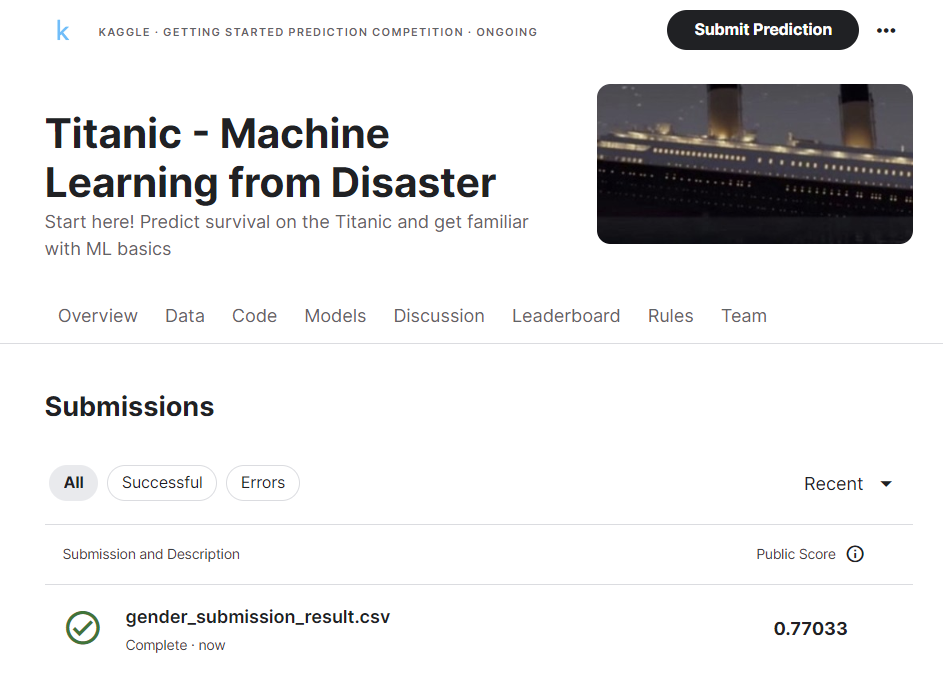
Task: View the Leaderboard tab
Action: 566,316
